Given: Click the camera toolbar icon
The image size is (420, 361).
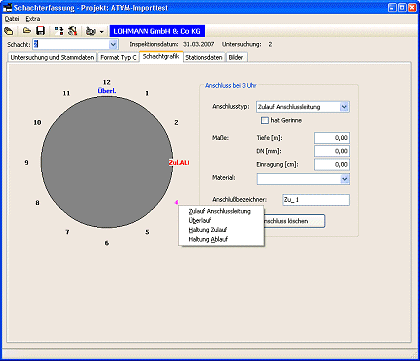Looking at the screenshot, I should [91, 31].
